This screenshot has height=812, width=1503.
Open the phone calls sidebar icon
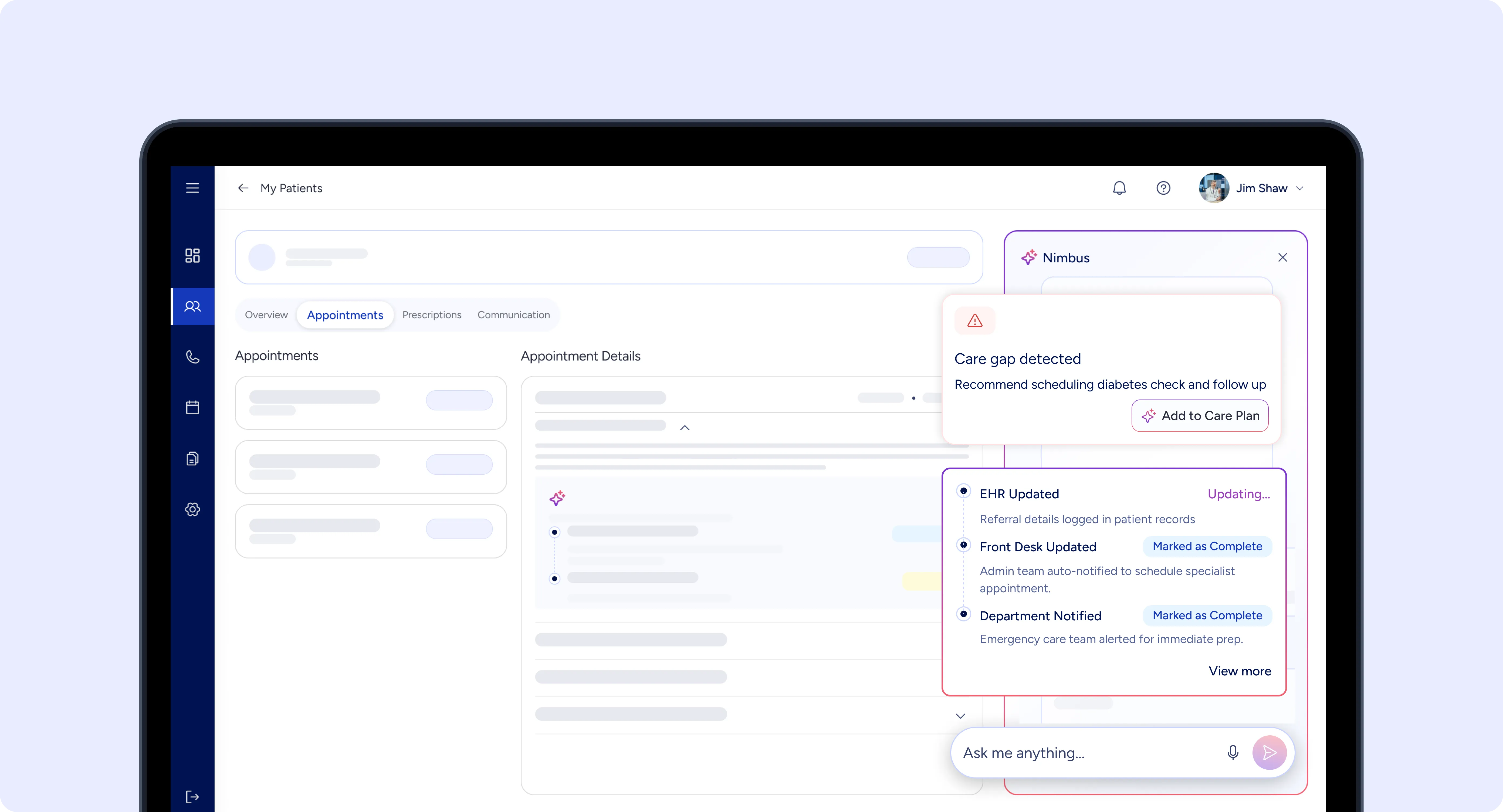click(x=192, y=356)
